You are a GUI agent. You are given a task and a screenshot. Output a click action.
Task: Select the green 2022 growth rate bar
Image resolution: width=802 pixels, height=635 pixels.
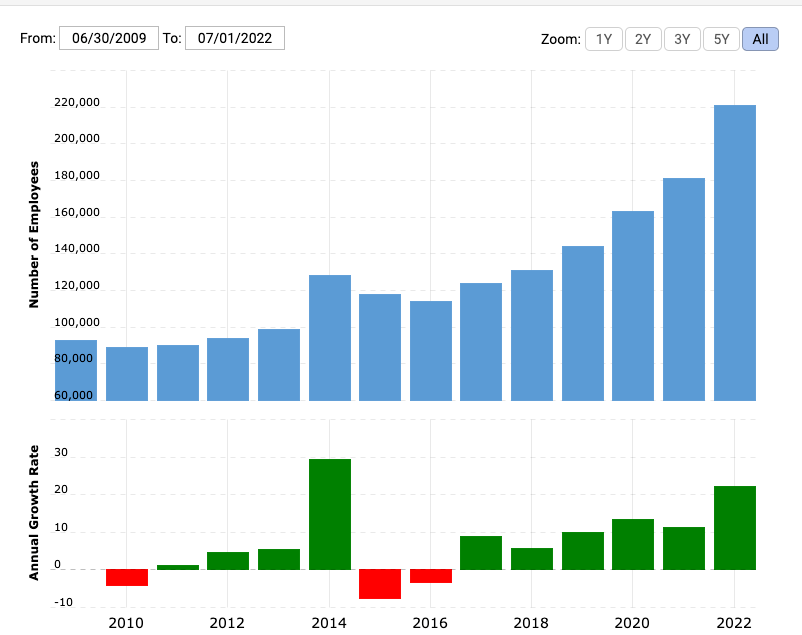[x=734, y=527]
